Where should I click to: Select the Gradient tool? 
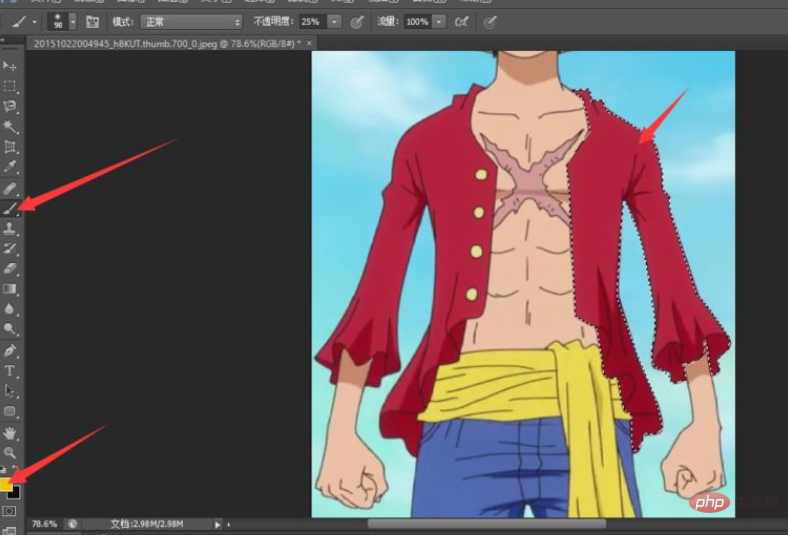pyautogui.click(x=9, y=289)
